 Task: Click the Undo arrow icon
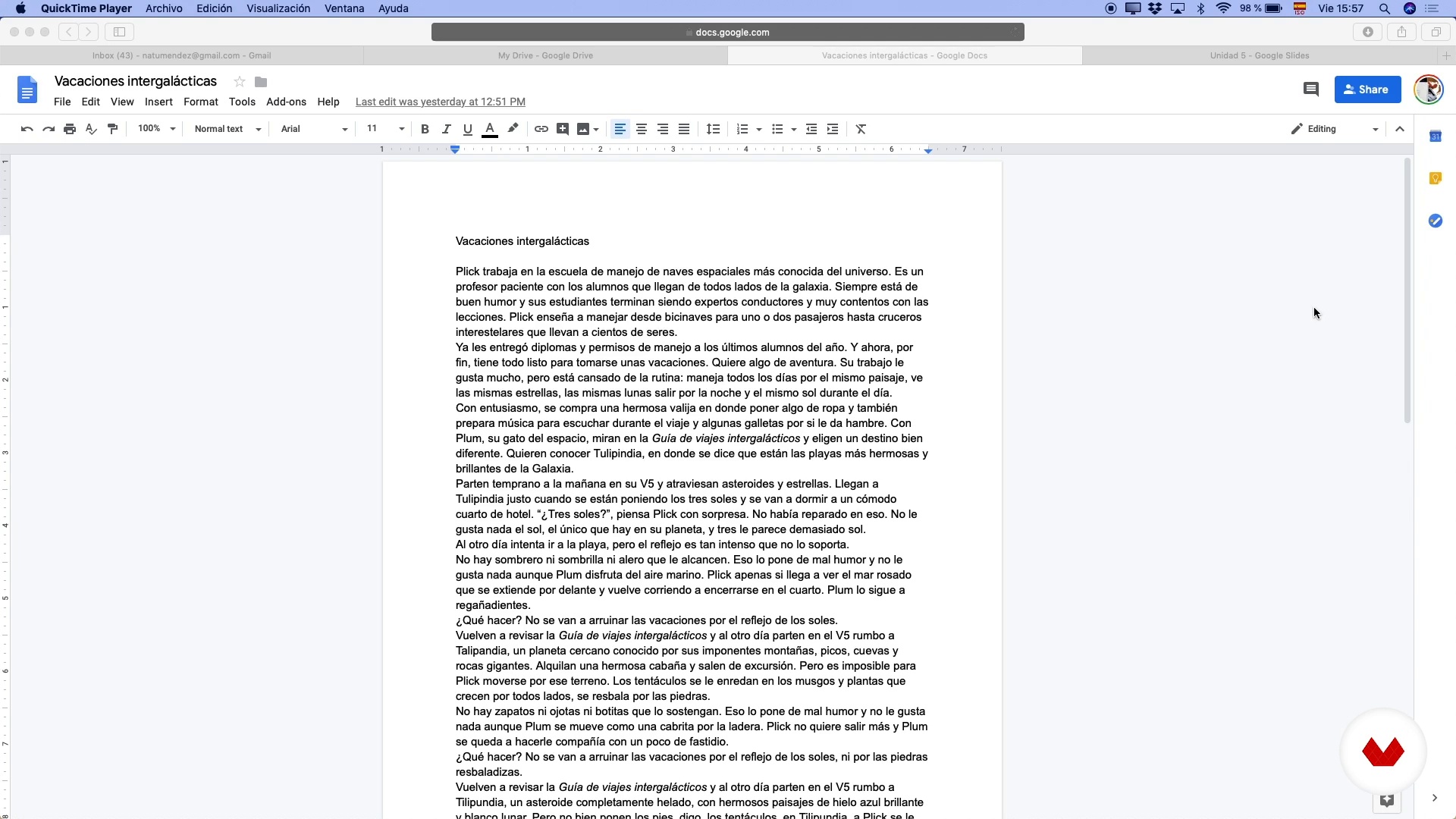pos(27,129)
